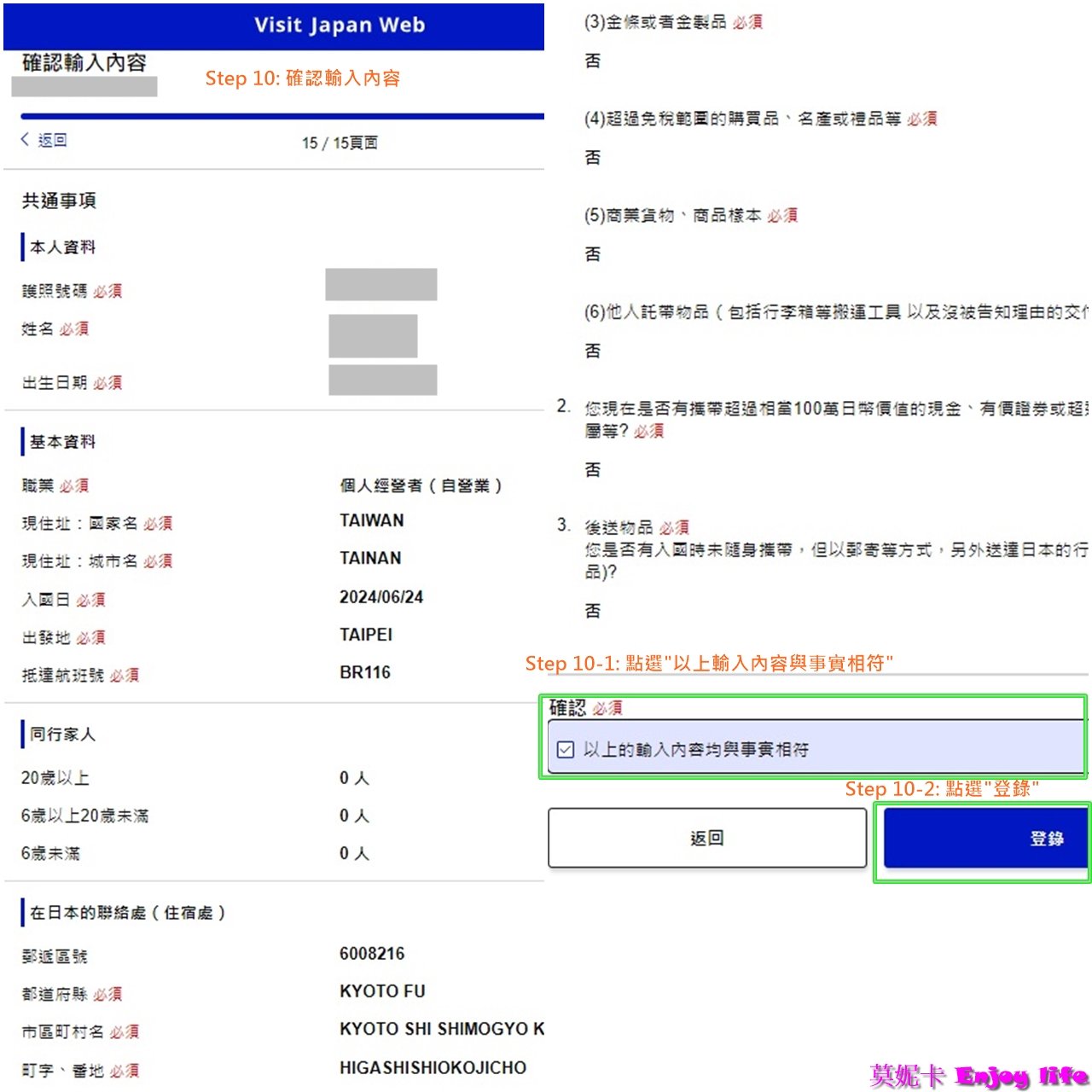Select the 基本資料 section heading

point(62,442)
